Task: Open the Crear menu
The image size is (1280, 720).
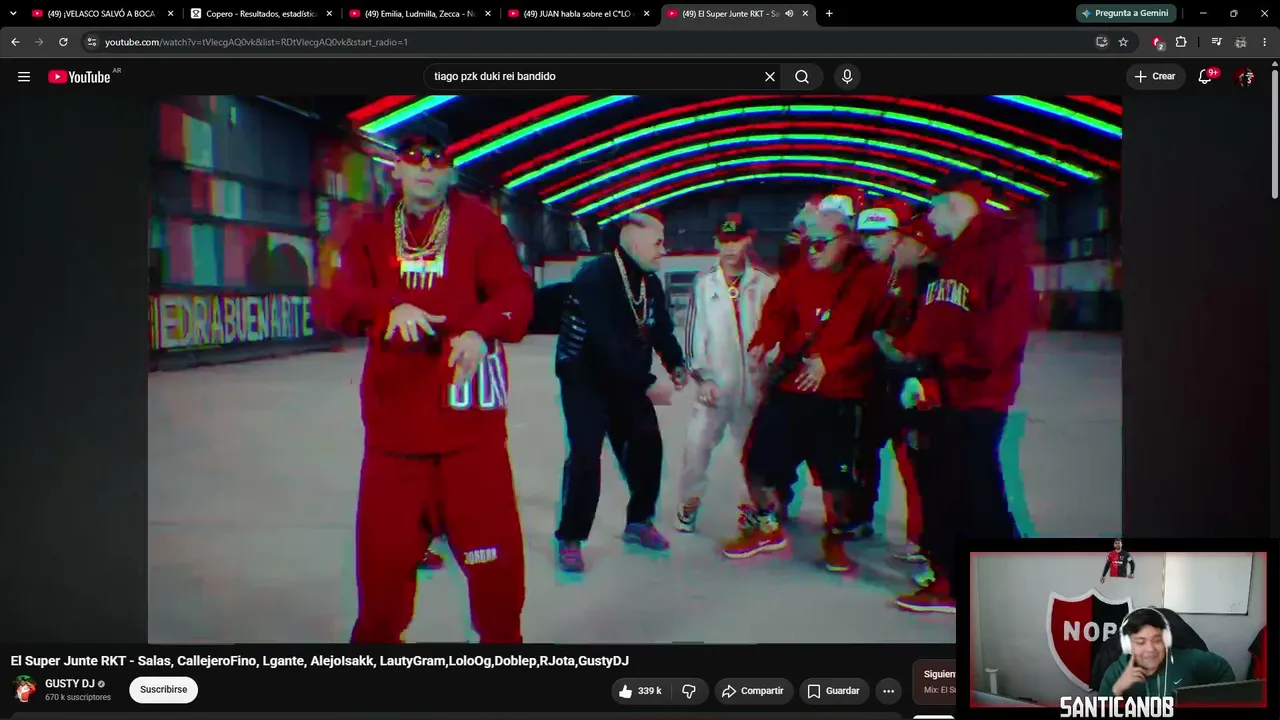Action: coord(1155,77)
